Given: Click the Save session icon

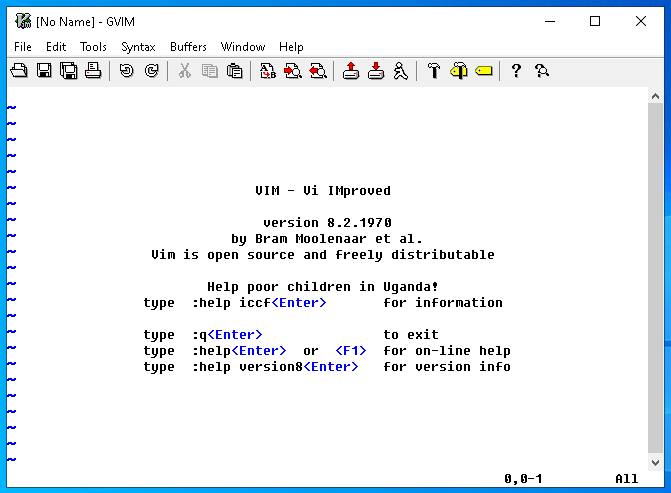Looking at the screenshot, I should tap(376, 71).
